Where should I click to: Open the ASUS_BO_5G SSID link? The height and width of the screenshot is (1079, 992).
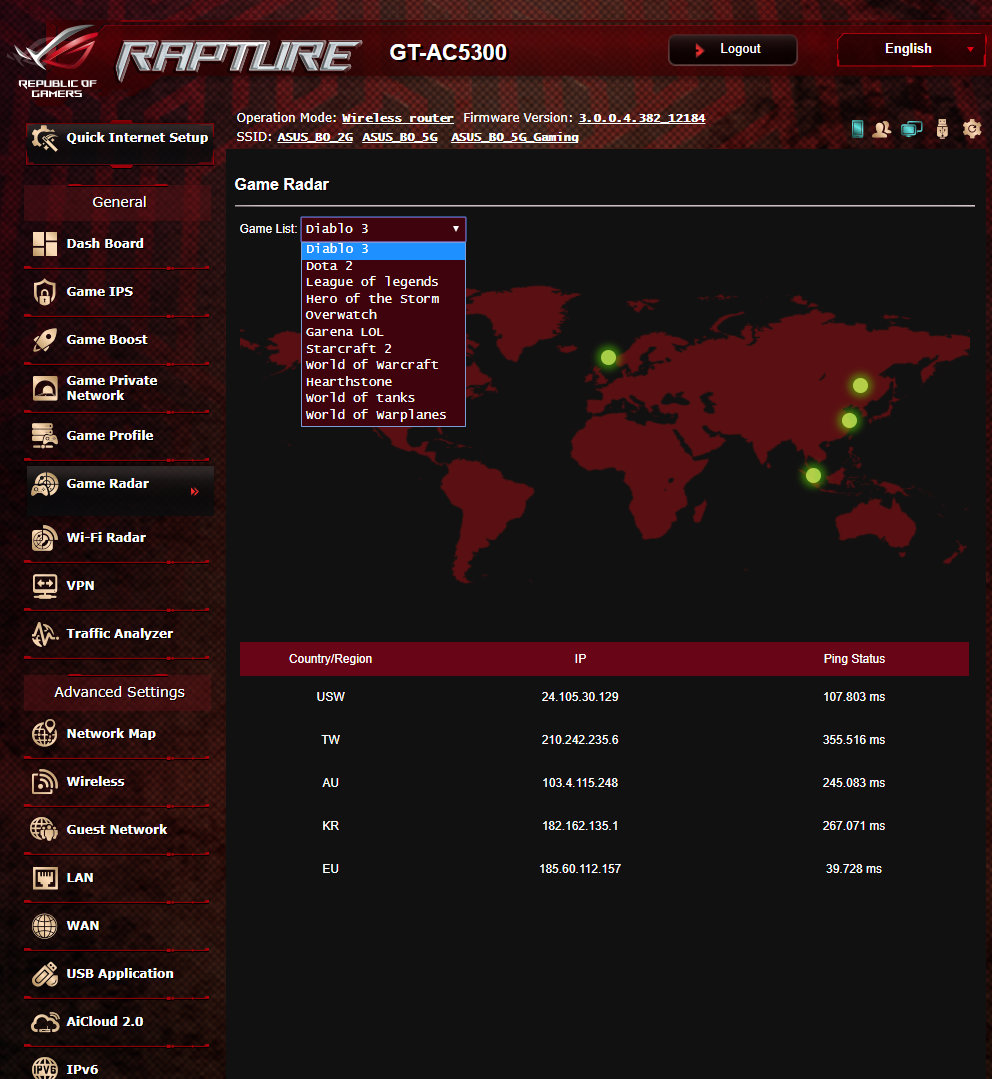(400, 138)
